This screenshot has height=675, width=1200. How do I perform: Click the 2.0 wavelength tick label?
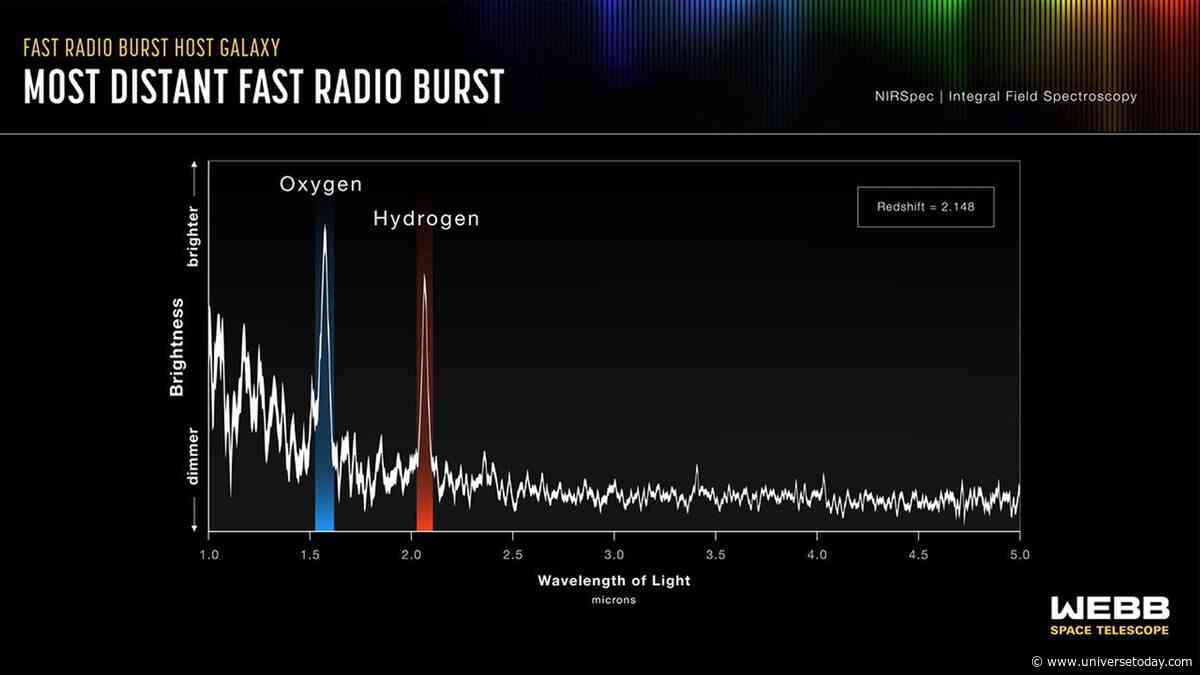[411, 553]
